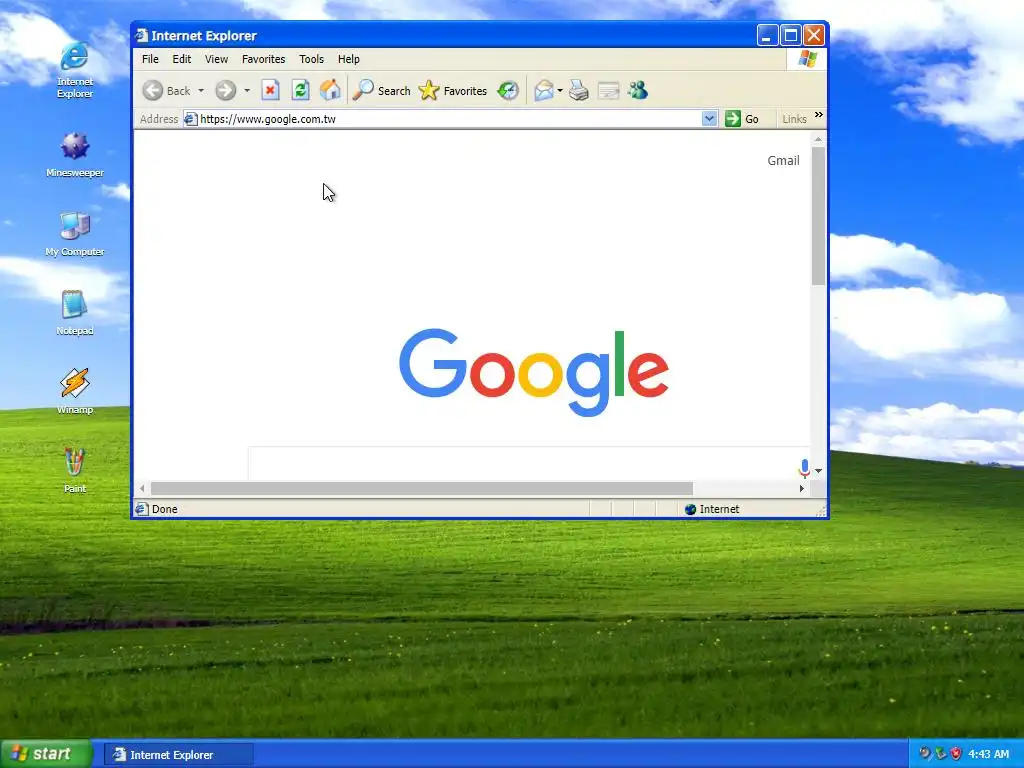Image resolution: width=1024 pixels, height=768 pixels.
Task: Print the page with the printer icon
Action: coord(579,90)
